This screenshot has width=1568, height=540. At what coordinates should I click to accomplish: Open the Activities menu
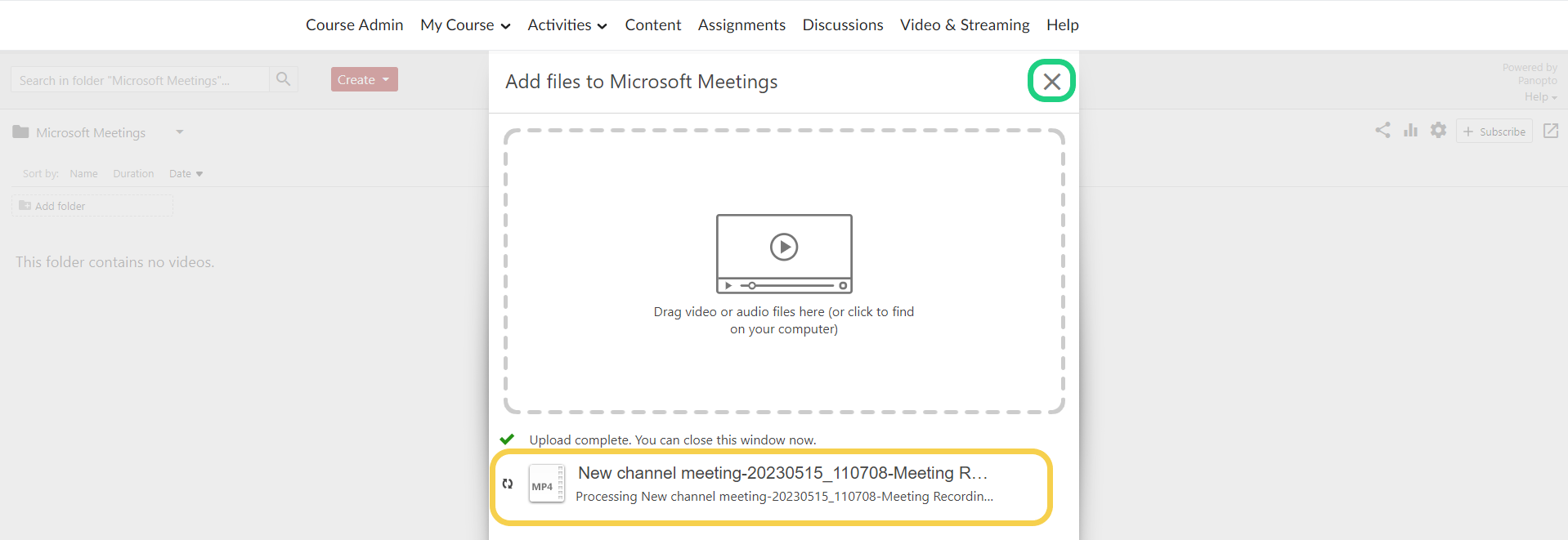click(567, 25)
